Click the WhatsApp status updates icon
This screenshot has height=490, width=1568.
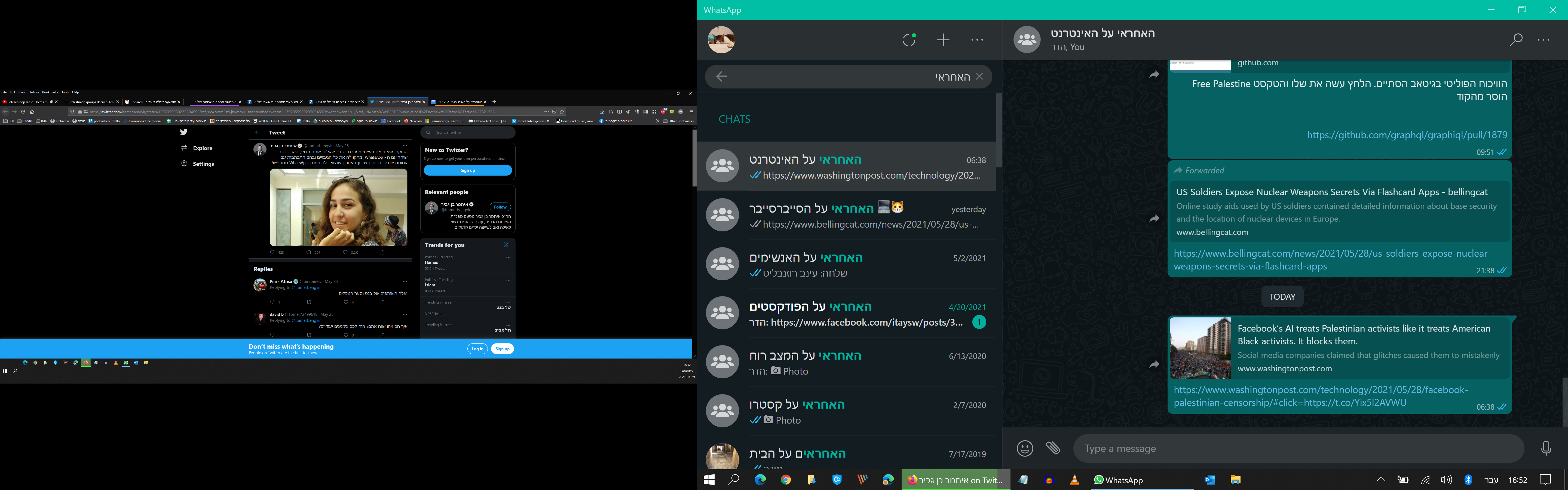point(909,40)
